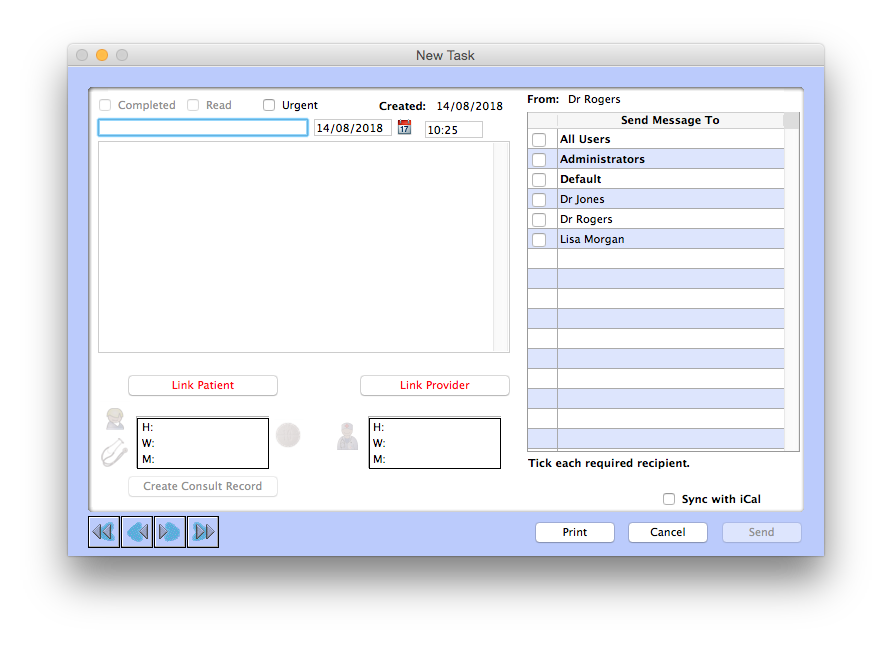Screen dimensions: 892x648
Task: Click Create Consult Record button
Action: pyautogui.click(x=203, y=486)
